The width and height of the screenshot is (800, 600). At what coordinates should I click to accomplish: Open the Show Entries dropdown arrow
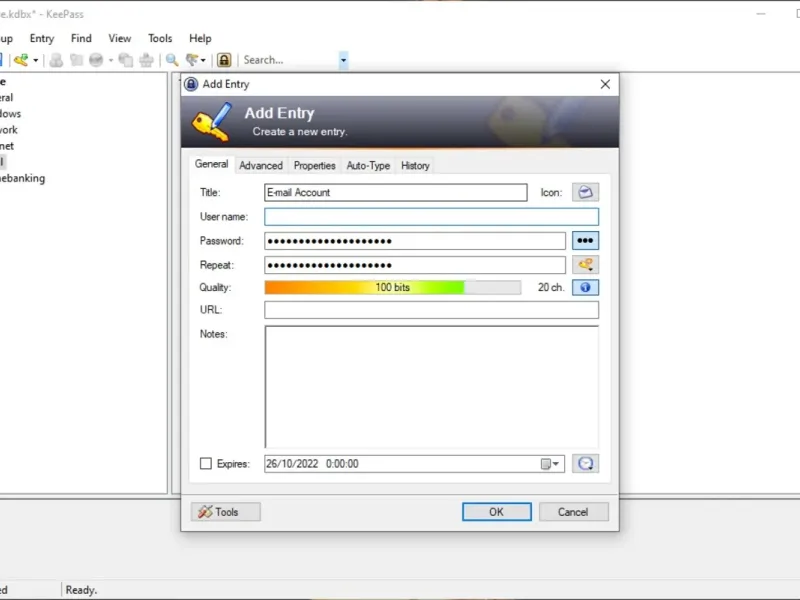point(203,60)
